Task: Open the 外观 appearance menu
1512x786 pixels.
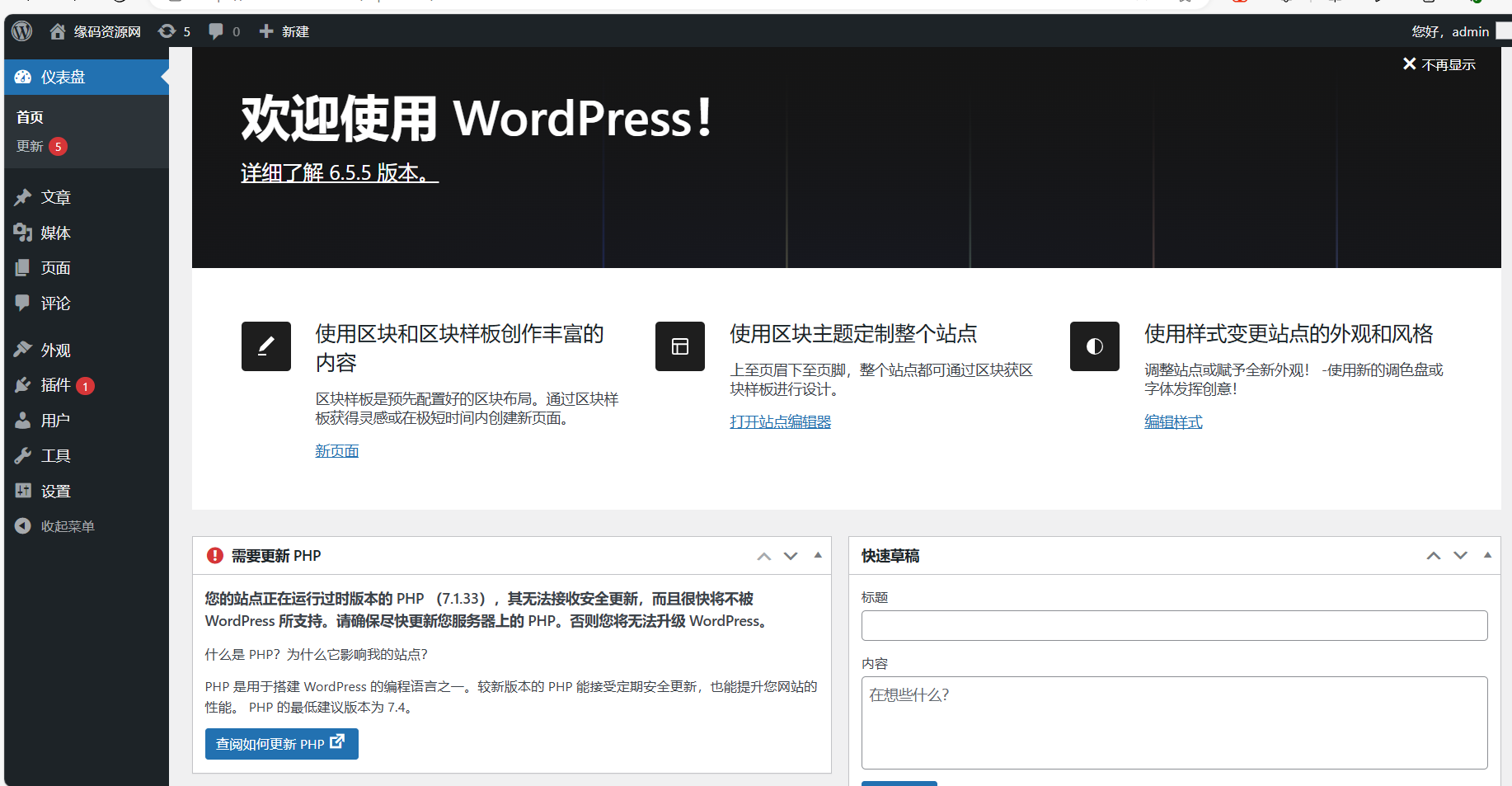Action: click(x=87, y=350)
